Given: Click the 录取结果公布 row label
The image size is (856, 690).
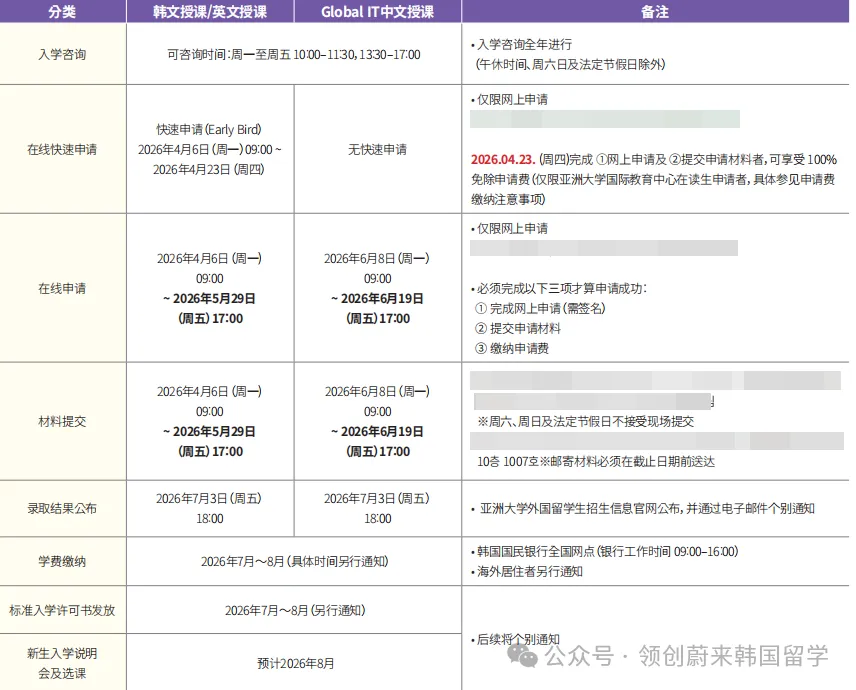Looking at the screenshot, I should pos(62,508).
